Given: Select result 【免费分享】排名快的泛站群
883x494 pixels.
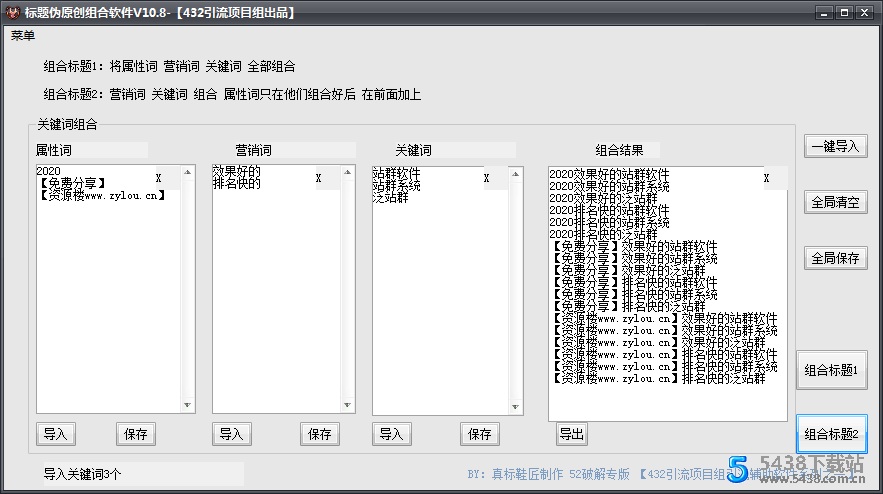Looking at the screenshot, I should pyautogui.click(x=627, y=306).
